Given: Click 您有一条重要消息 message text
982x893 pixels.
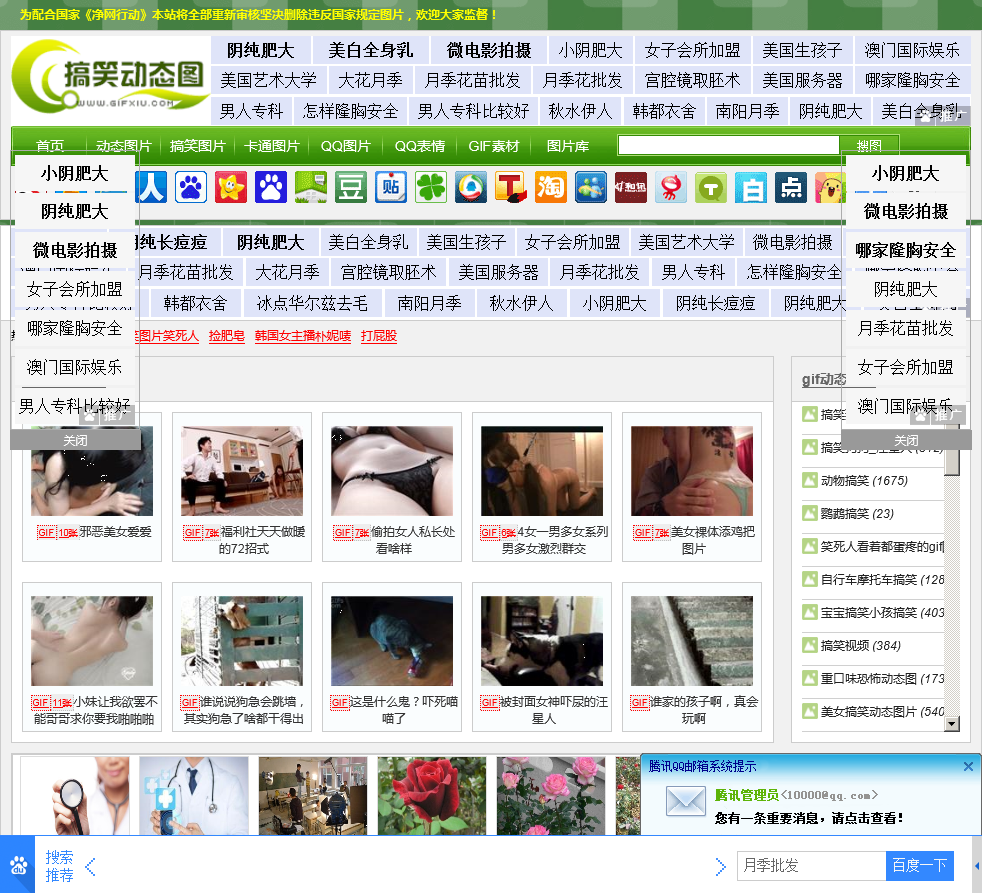Looking at the screenshot, I should click(x=809, y=818).
